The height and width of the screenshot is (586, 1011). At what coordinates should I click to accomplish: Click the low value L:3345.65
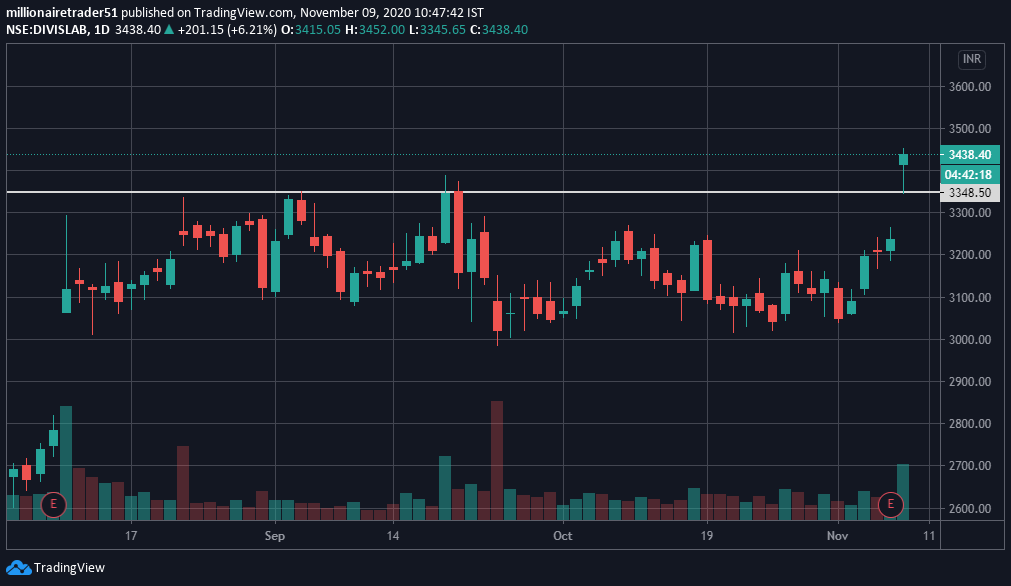tap(437, 30)
